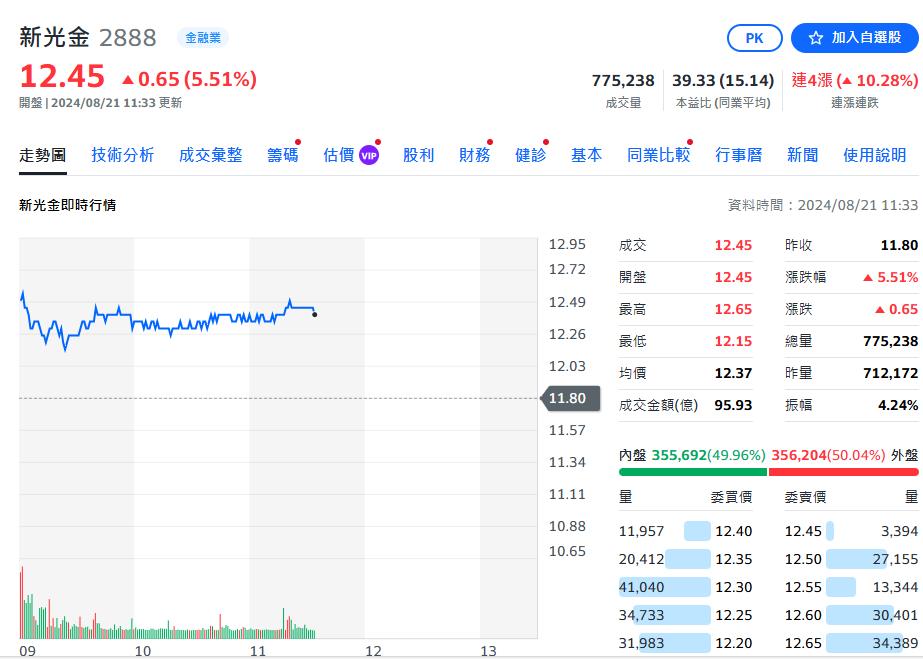Click the 775,238 volume figure in header
This screenshot has width=923, height=659.
pos(623,81)
